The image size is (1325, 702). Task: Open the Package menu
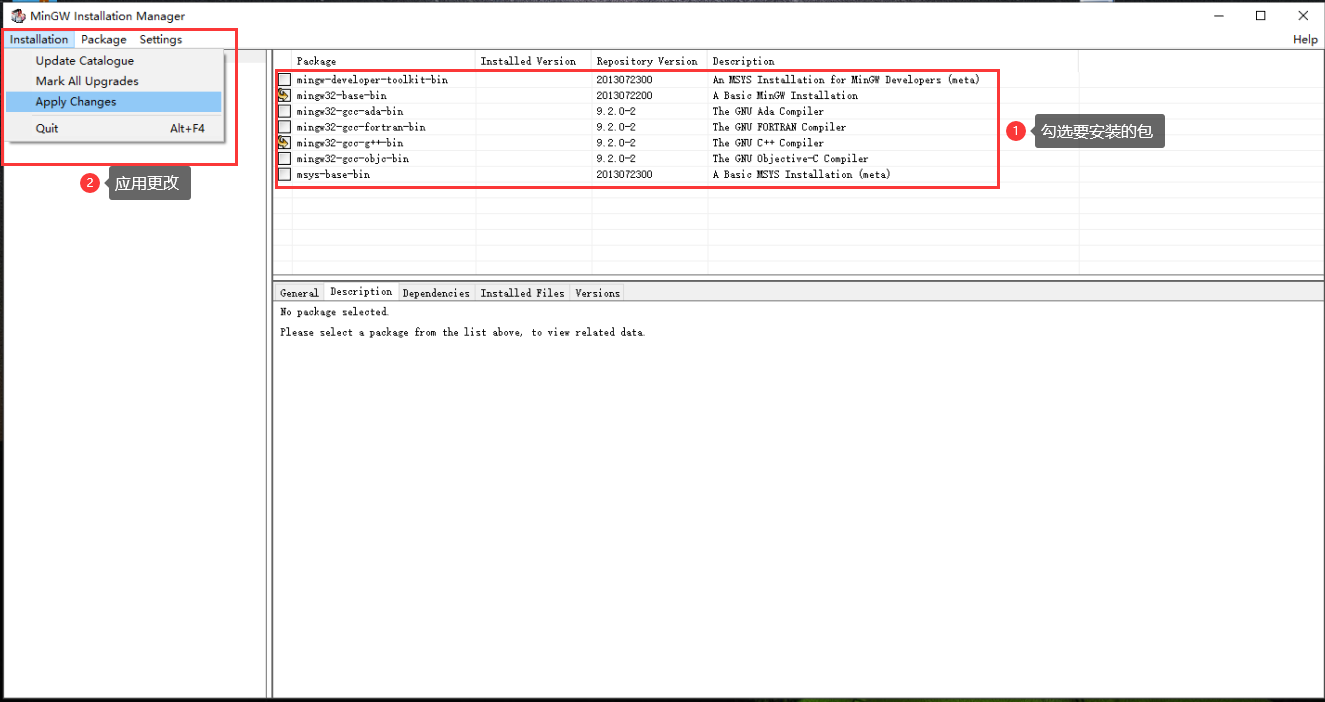(x=104, y=40)
